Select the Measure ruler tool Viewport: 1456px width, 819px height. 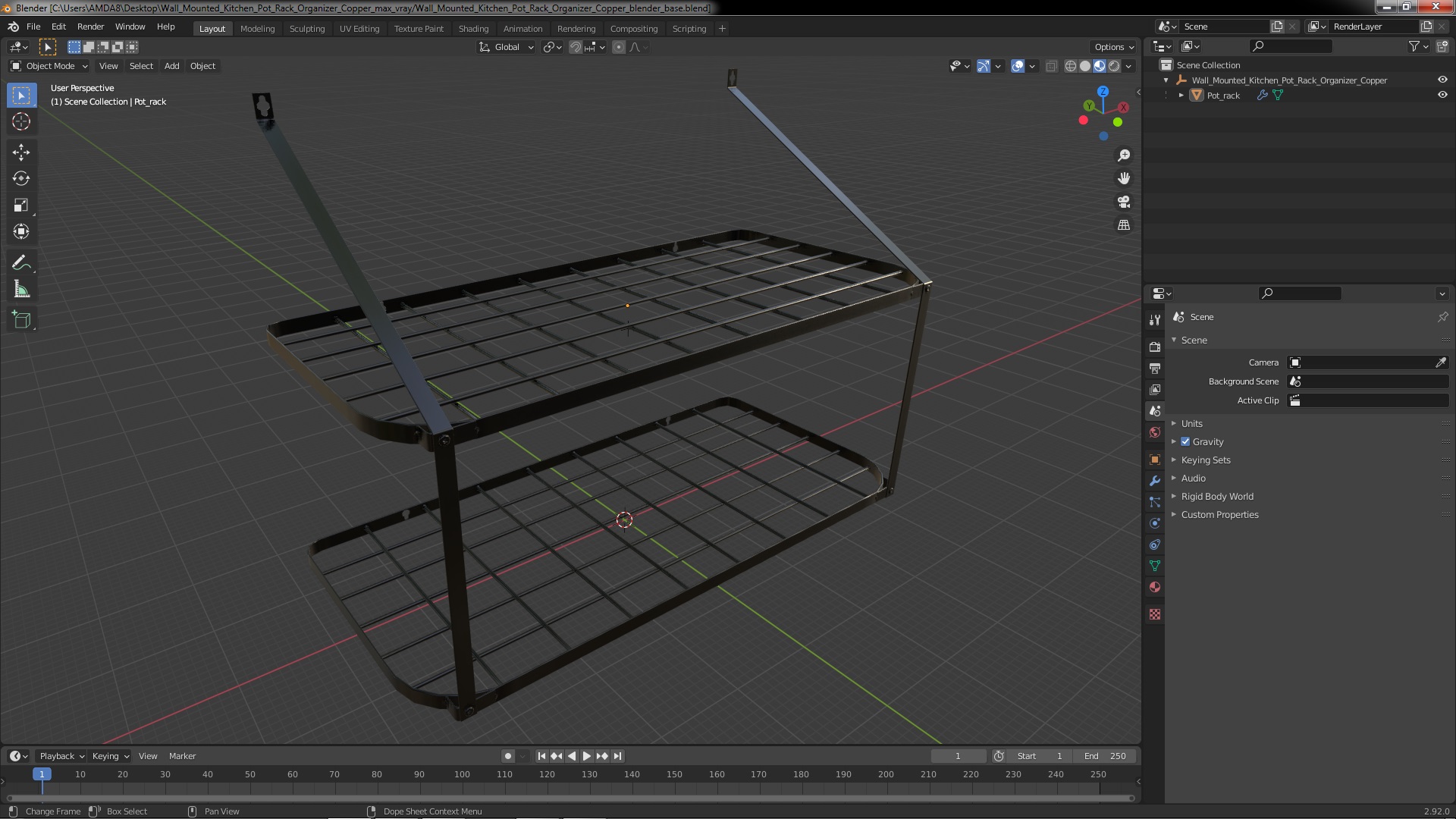coord(21,290)
